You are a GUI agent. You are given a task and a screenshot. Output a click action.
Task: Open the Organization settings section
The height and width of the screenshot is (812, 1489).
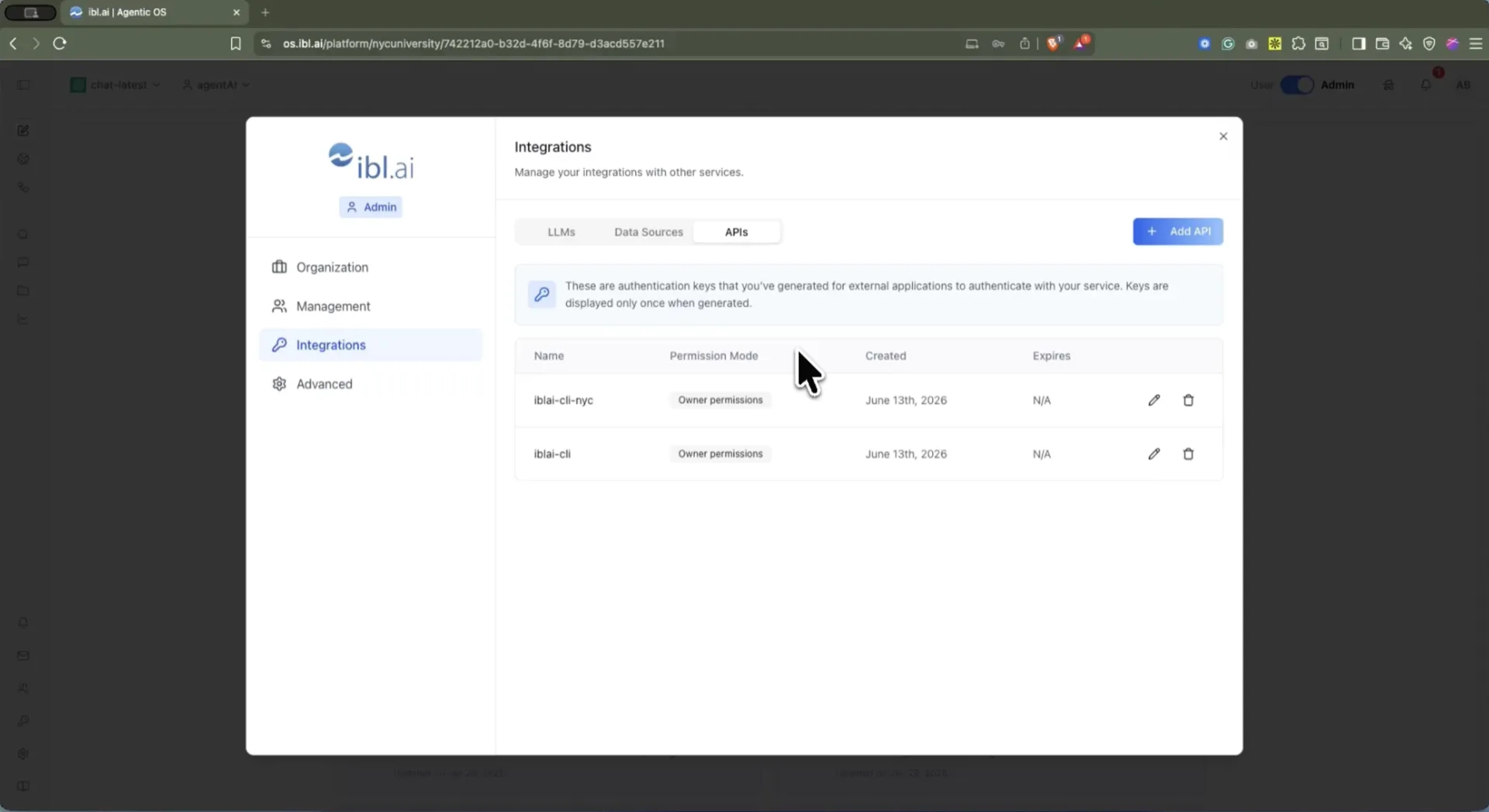(x=371, y=267)
